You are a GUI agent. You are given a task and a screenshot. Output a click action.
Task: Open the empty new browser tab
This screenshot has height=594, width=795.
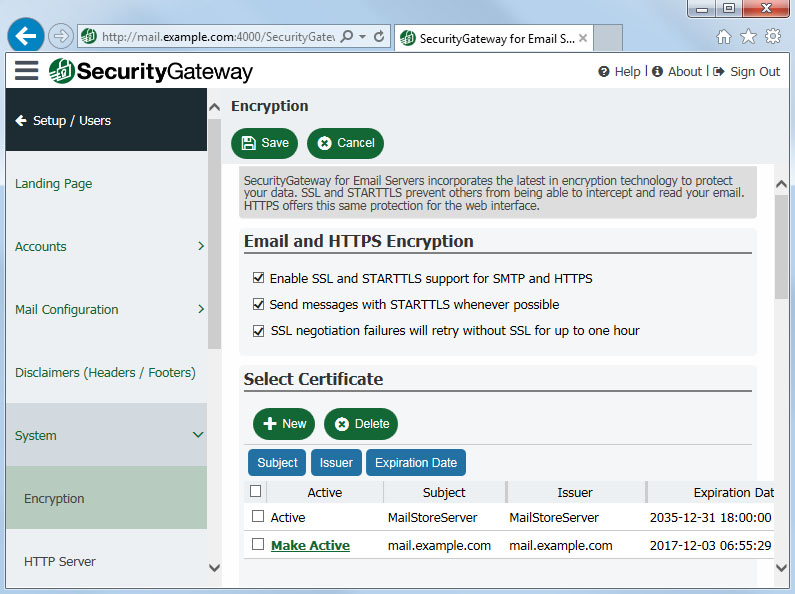tap(608, 38)
